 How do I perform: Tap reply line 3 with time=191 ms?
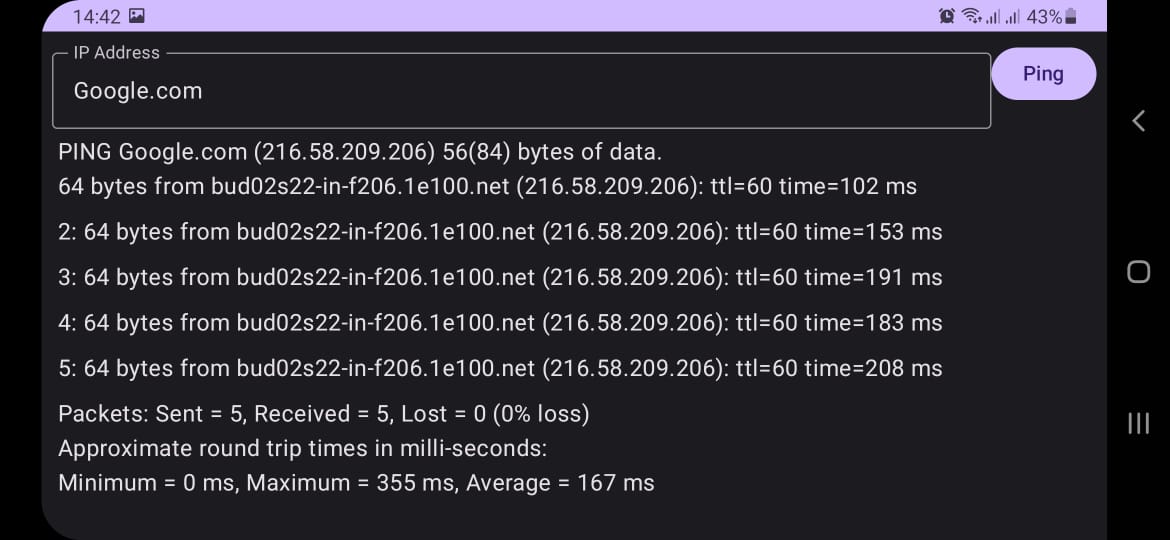(500, 277)
